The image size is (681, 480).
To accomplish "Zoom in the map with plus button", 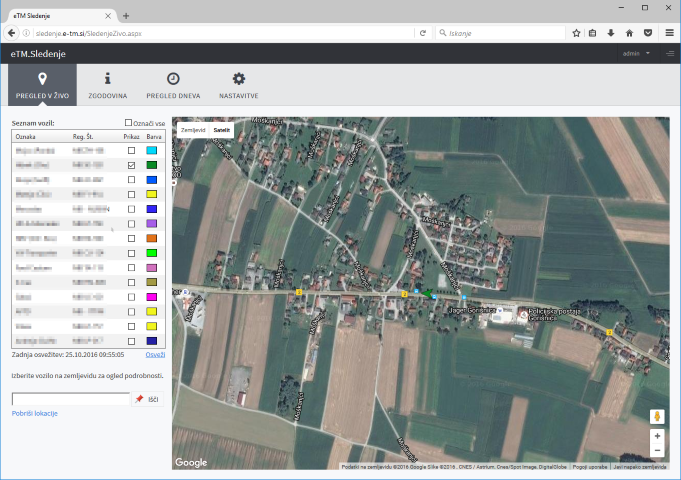I will [x=657, y=436].
